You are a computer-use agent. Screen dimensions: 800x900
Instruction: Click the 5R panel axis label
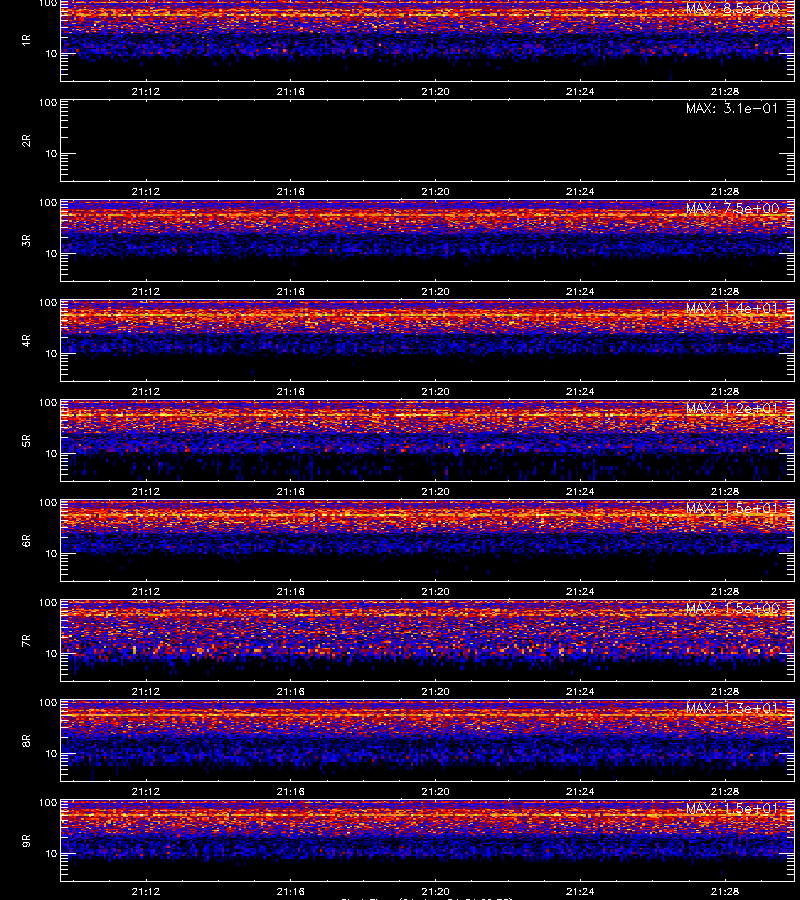(x=26, y=441)
